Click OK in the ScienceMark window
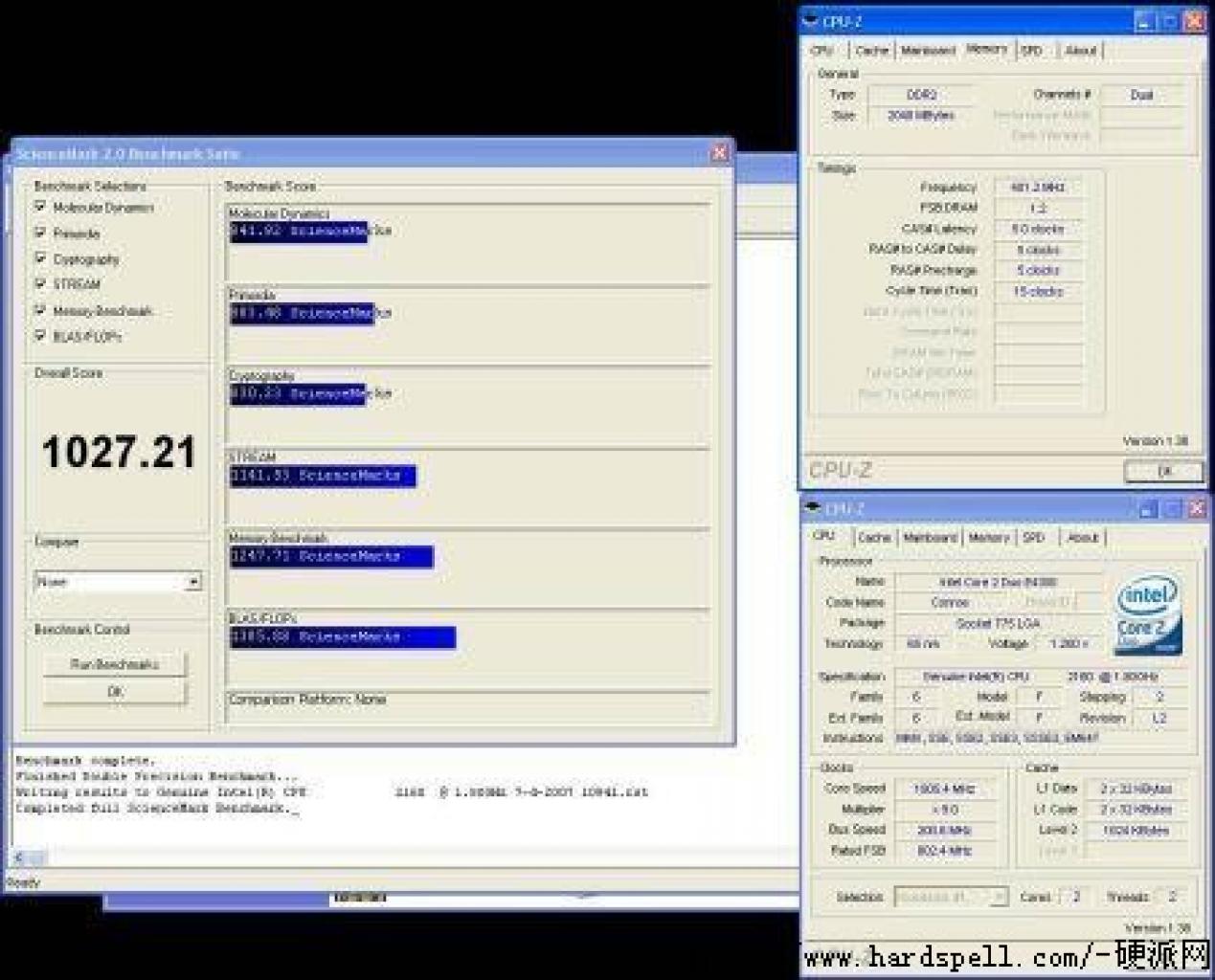 115,691
